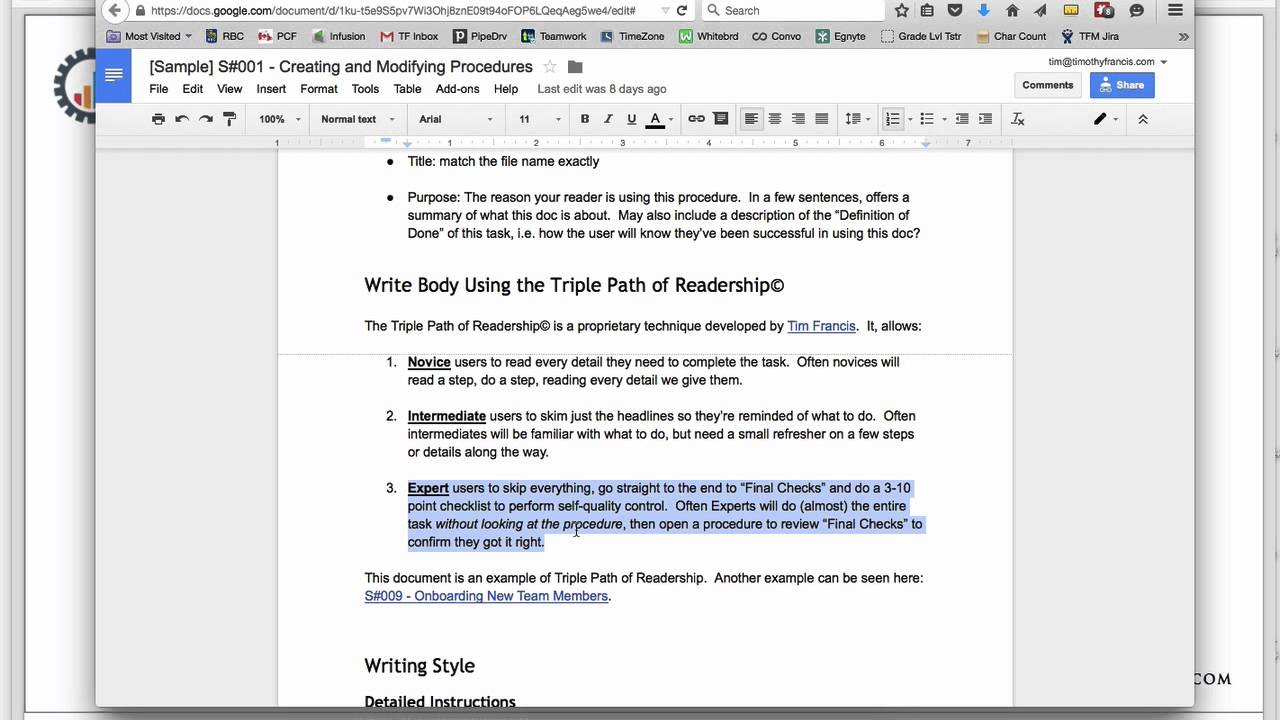Toggle italic formatting
This screenshot has width=1280, height=720.
coord(608,119)
